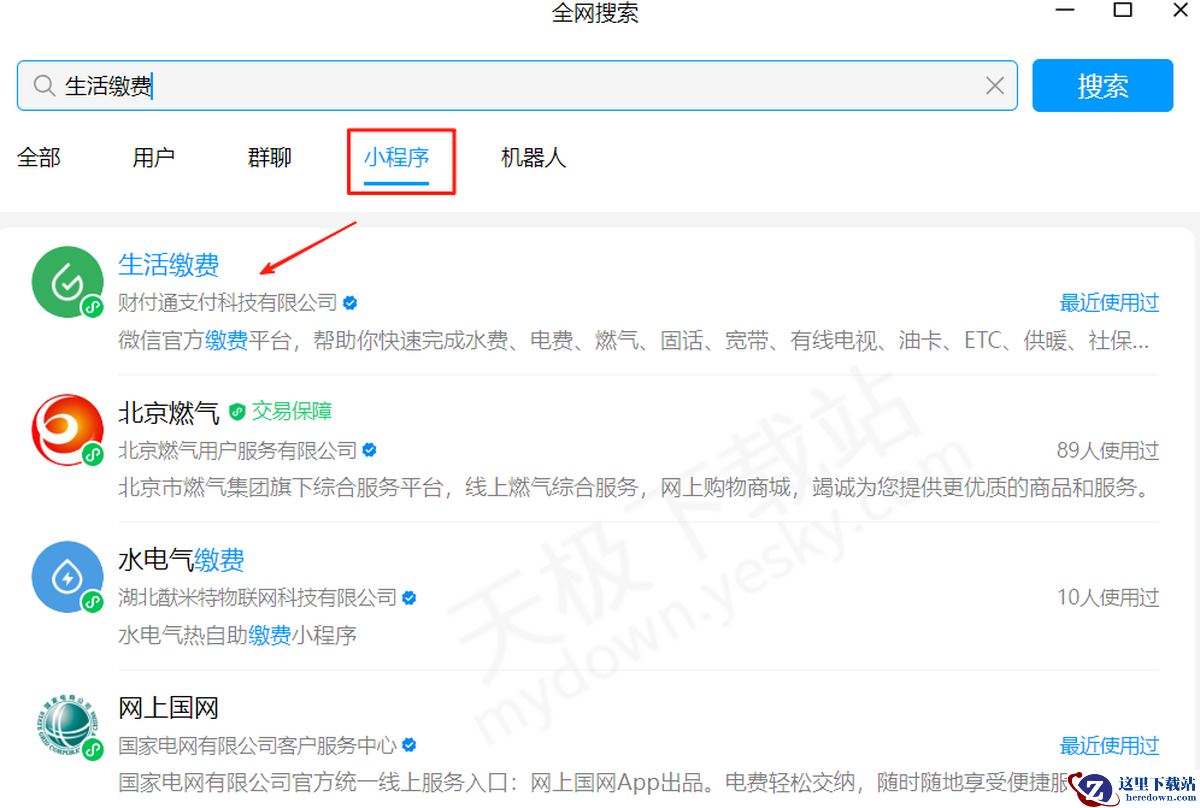
Task: Click verified badge next to 财付通支付科技有限公司
Action: [x=350, y=302]
